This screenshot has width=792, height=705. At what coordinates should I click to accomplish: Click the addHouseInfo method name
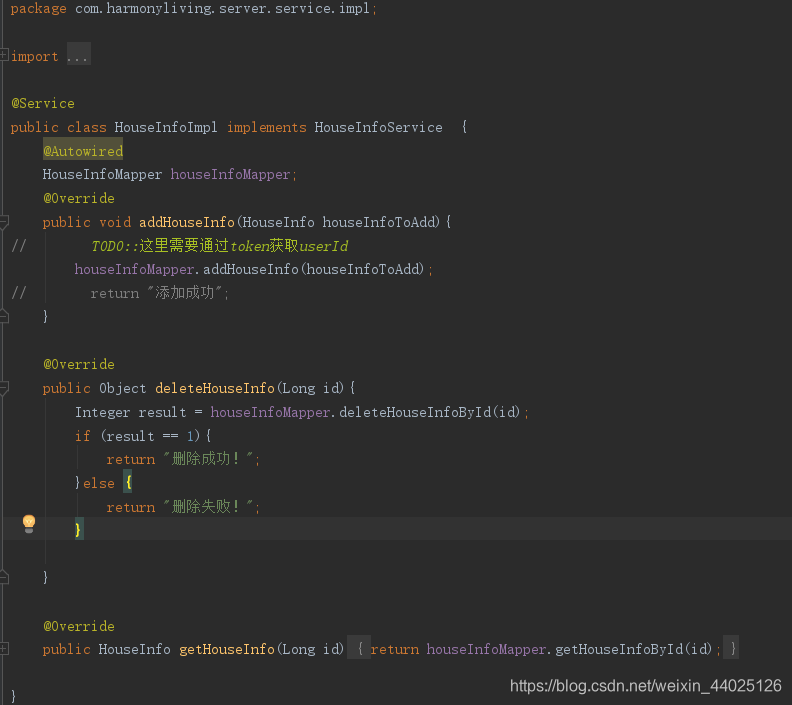pos(187,222)
